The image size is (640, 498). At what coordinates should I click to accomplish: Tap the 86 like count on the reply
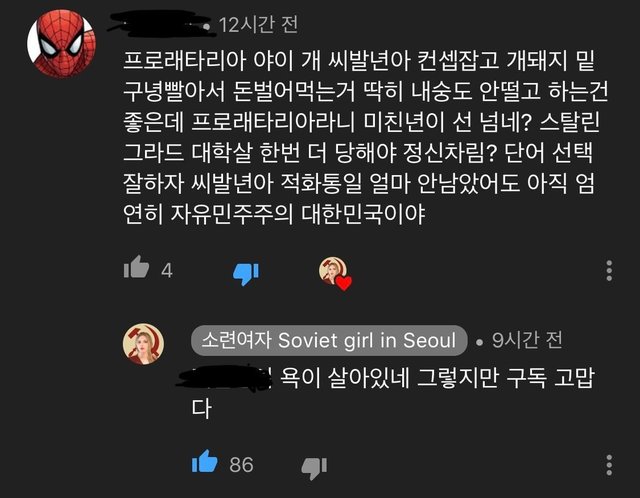coord(241,465)
